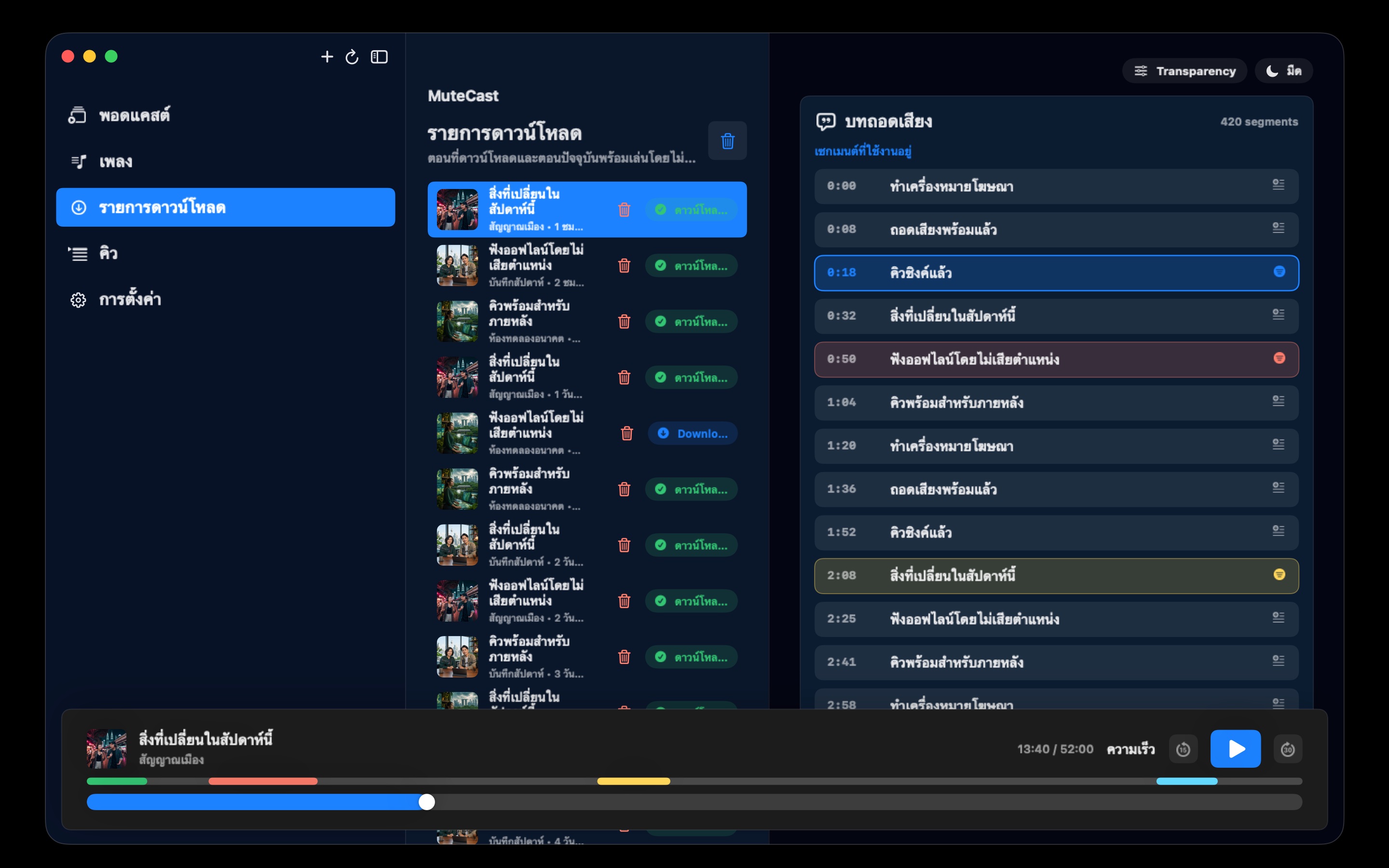Open the ความเร็ว speed control
Image resolution: width=1389 pixels, height=868 pixels.
coord(1130,749)
